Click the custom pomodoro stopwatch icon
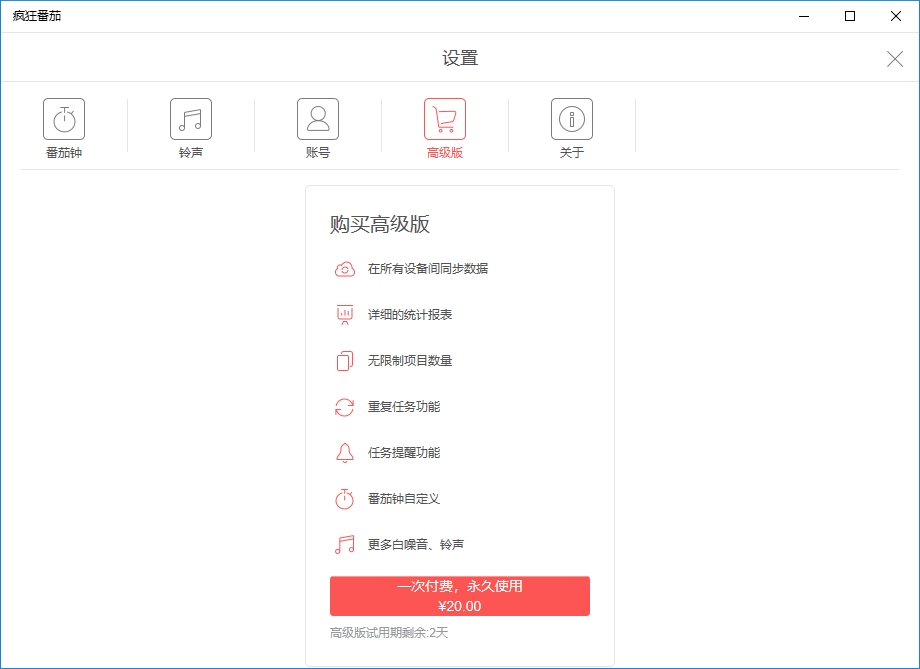This screenshot has width=920, height=669. [344, 499]
